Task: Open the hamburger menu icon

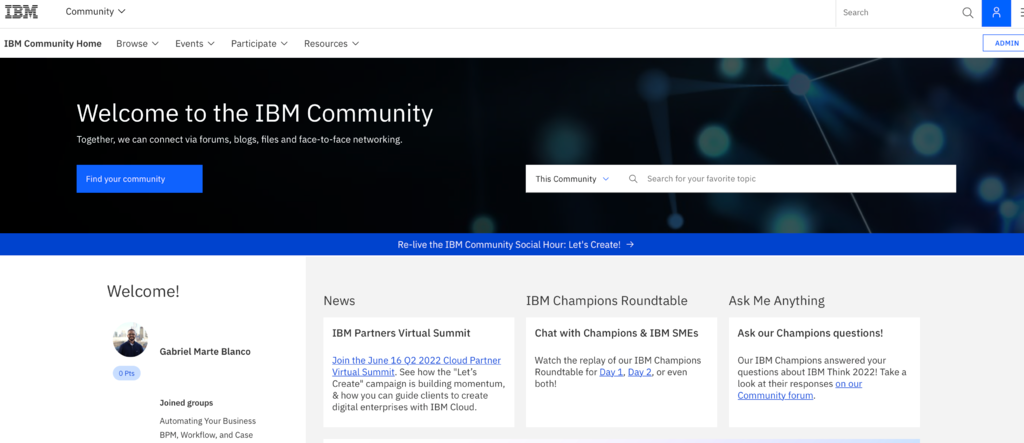Action: point(1021,12)
